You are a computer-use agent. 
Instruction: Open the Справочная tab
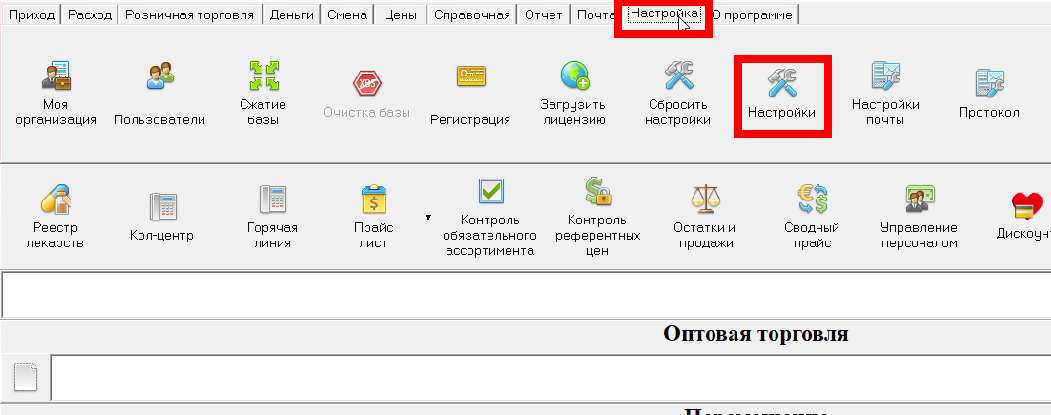point(472,15)
